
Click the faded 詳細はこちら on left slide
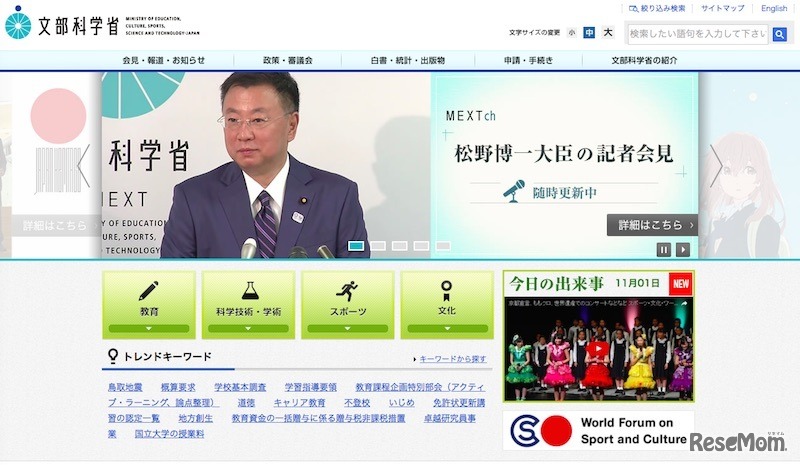pyautogui.click(x=57, y=225)
